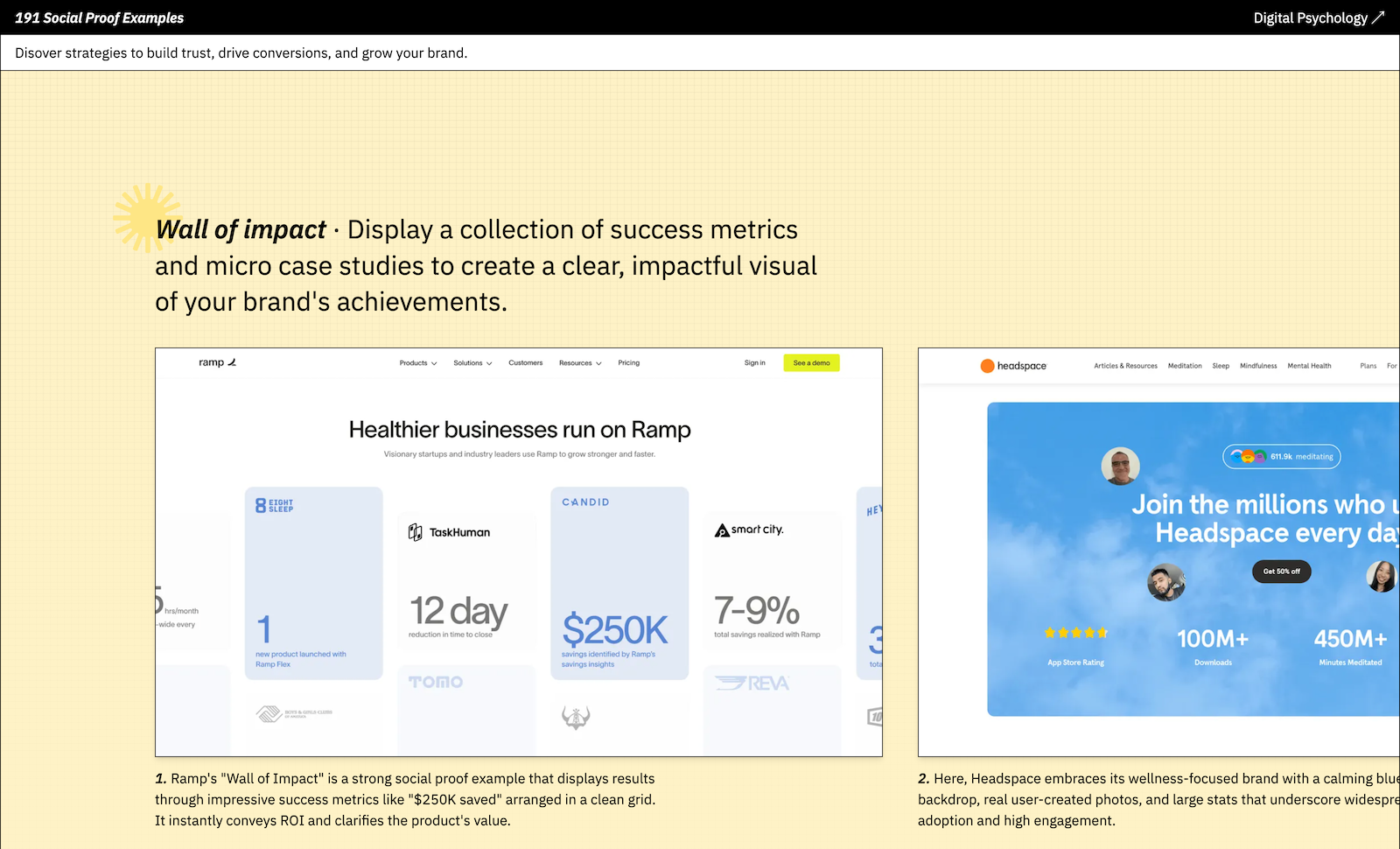The width and height of the screenshot is (1400, 849).
Task: Click Sign in on the Ramp page
Action: tap(755, 362)
